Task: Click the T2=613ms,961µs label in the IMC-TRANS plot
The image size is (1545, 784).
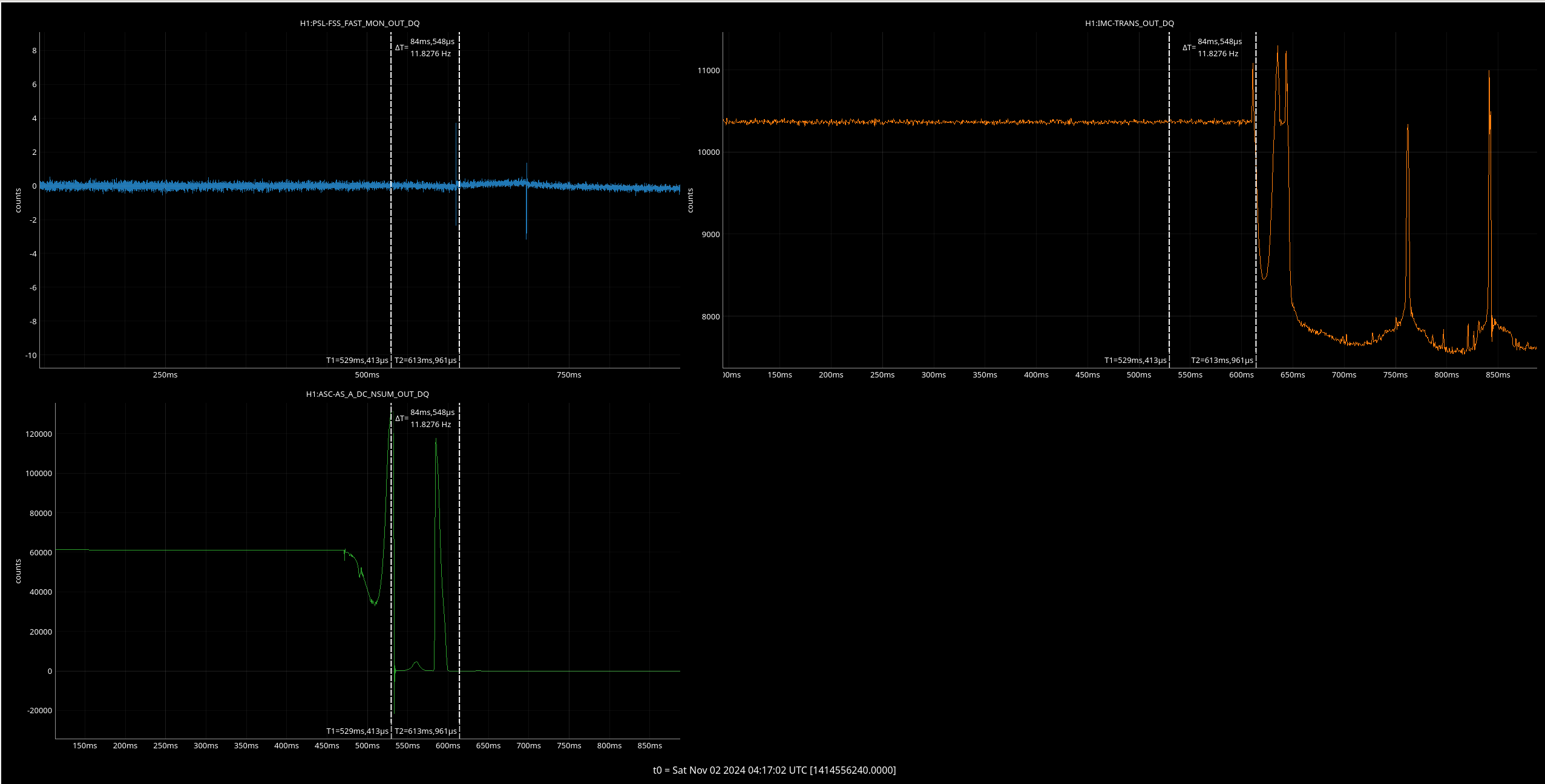Action: point(1222,360)
